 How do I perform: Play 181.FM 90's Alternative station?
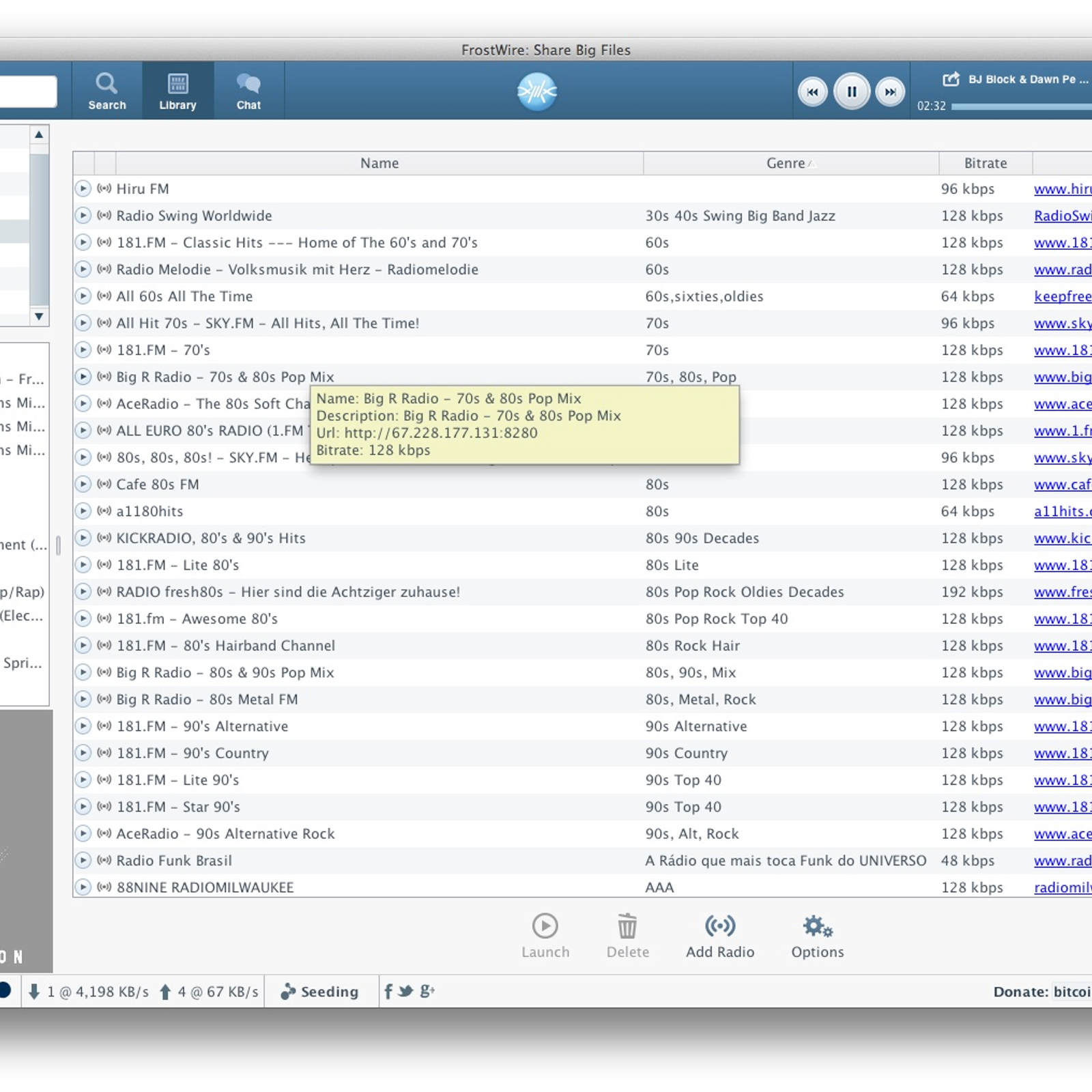(x=83, y=726)
